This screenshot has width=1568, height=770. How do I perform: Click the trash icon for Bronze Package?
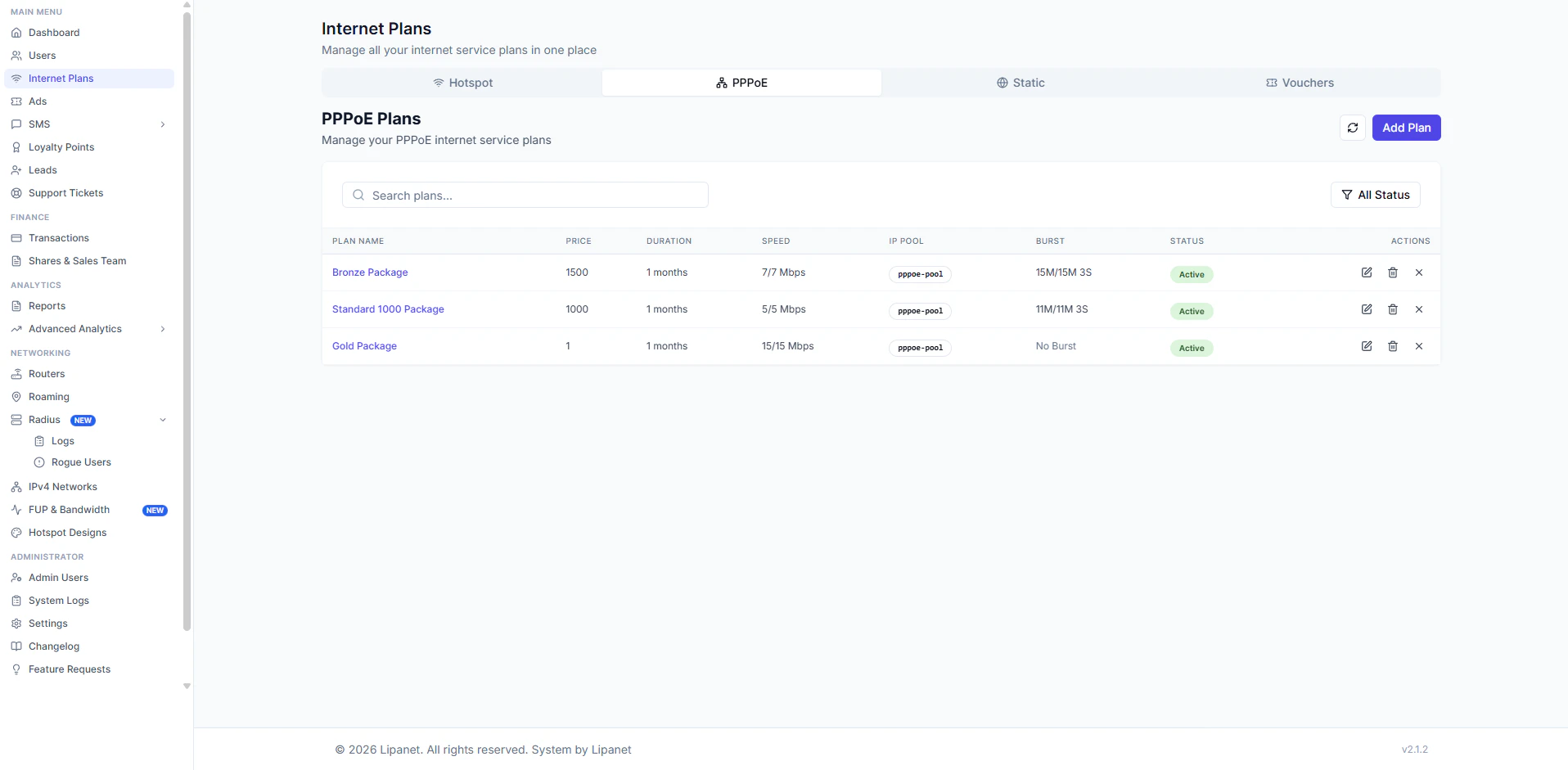pyautogui.click(x=1393, y=272)
